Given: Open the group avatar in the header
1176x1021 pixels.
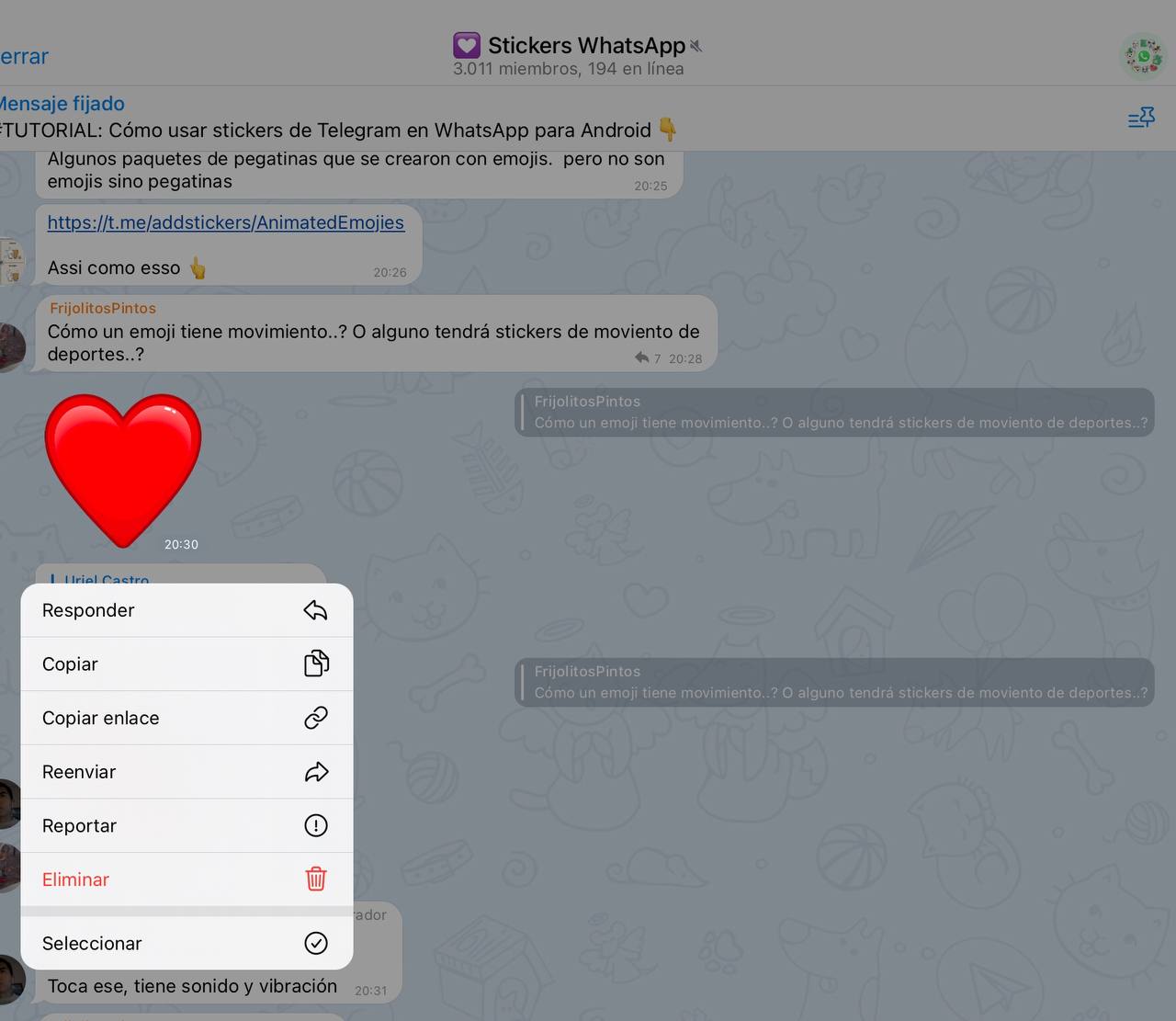Looking at the screenshot, I should [x=1143, y=56].
